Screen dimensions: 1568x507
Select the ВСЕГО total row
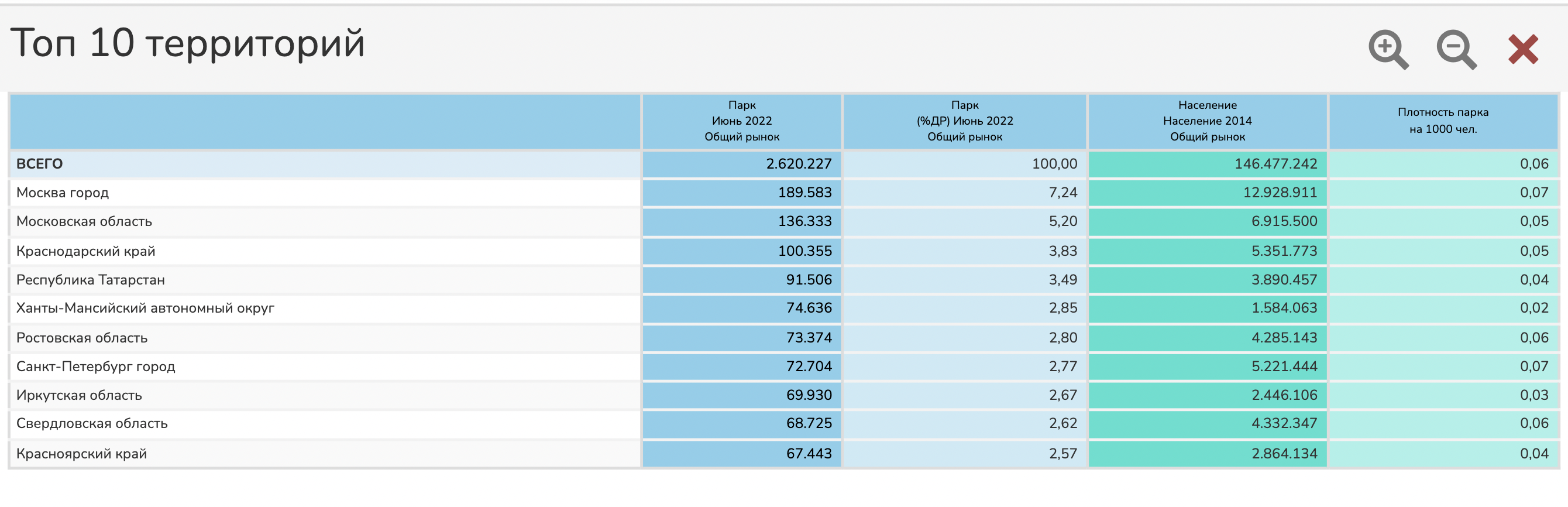[40, 164]
